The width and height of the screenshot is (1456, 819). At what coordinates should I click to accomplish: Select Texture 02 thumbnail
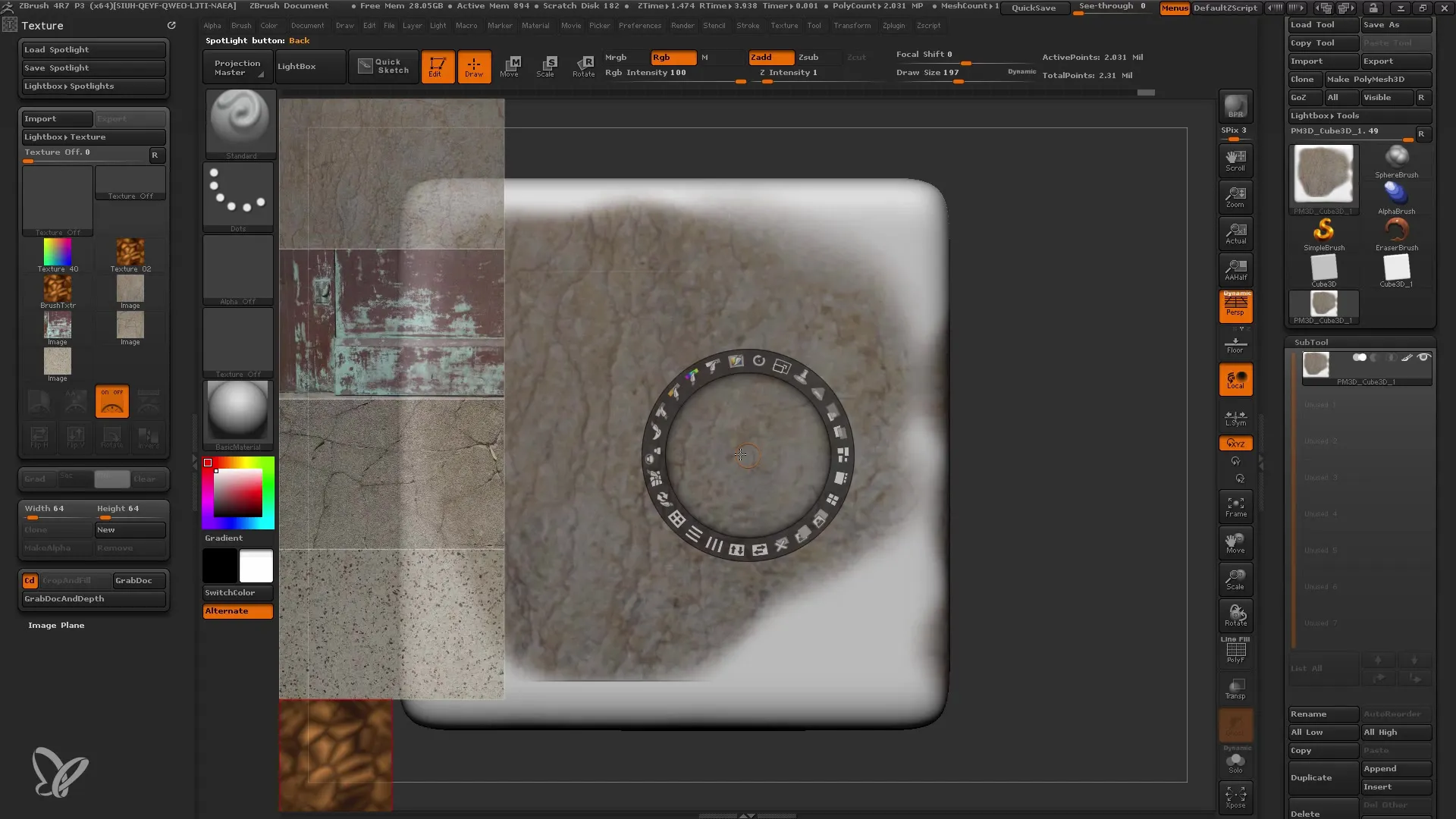(x=130, y=255)
